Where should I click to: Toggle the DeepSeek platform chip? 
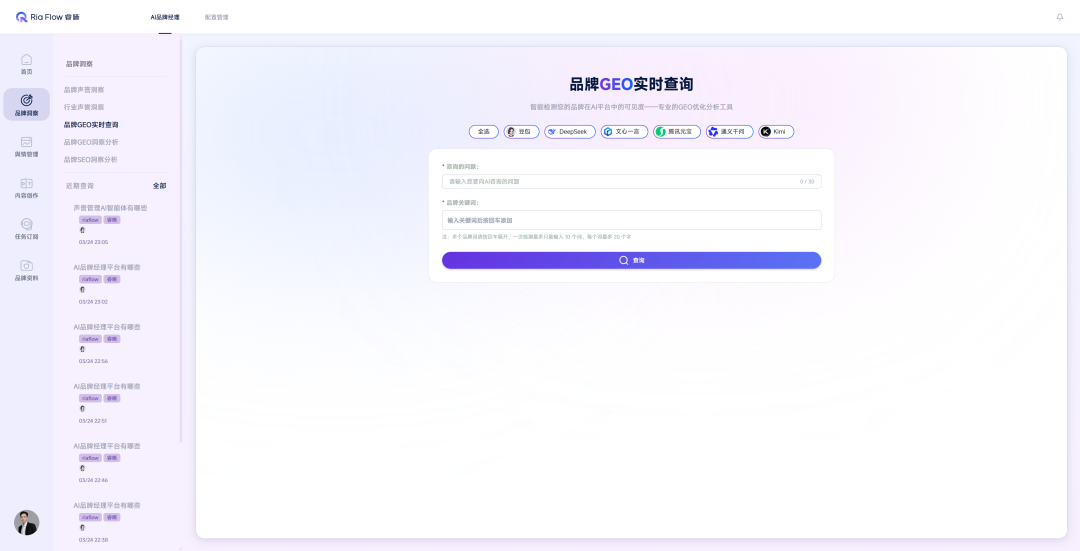pos(570,132)
